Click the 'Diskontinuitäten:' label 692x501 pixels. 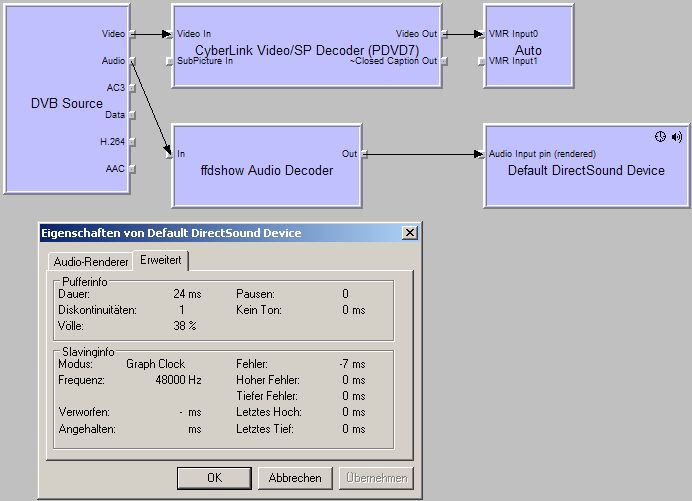pyautogui.click(x=97, y=310)
